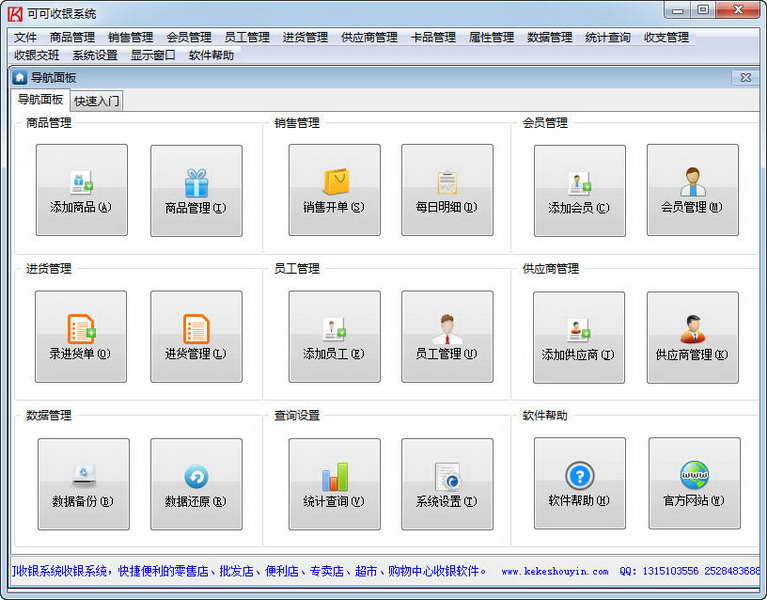Click 数据还原 (R) restore icon

(196, 484)
